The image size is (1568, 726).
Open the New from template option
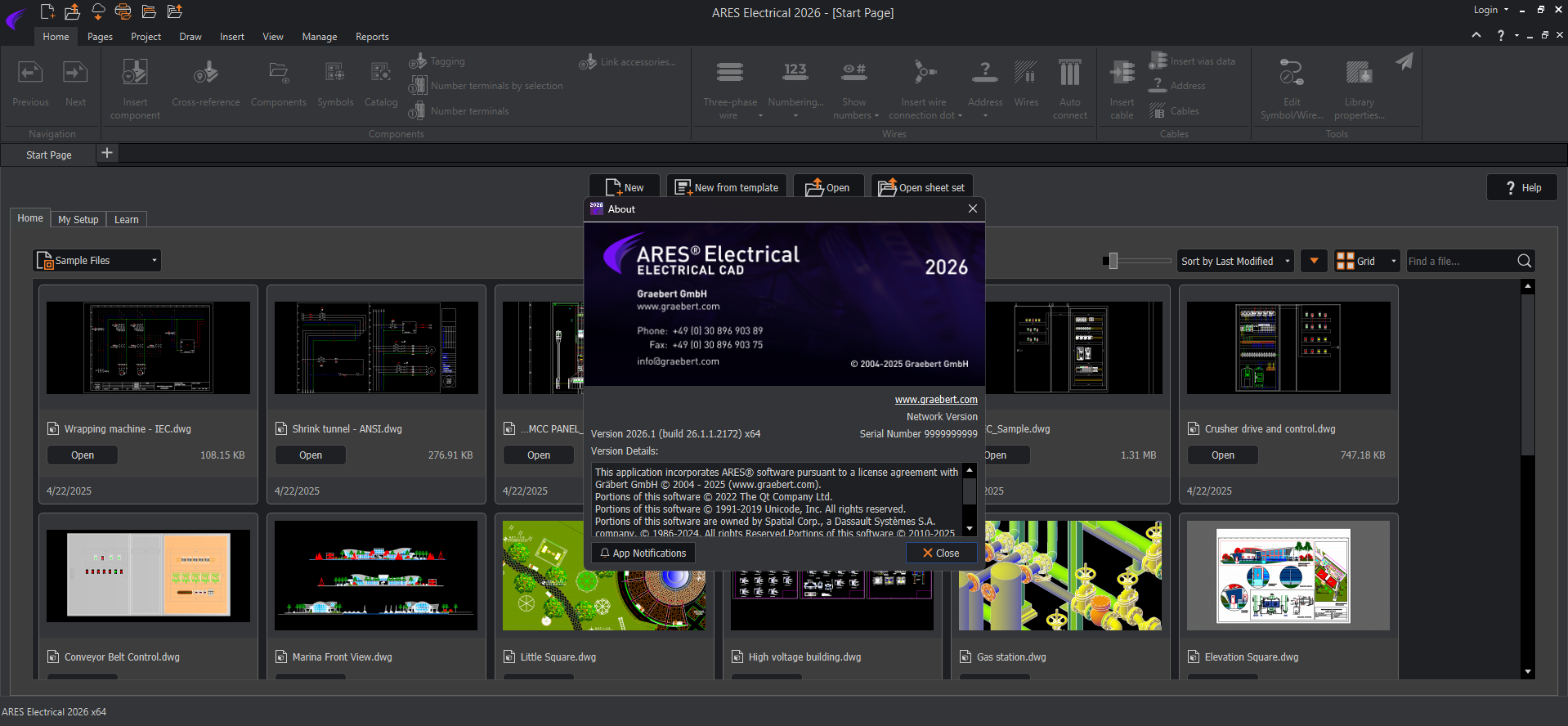(x=727, y=187)
